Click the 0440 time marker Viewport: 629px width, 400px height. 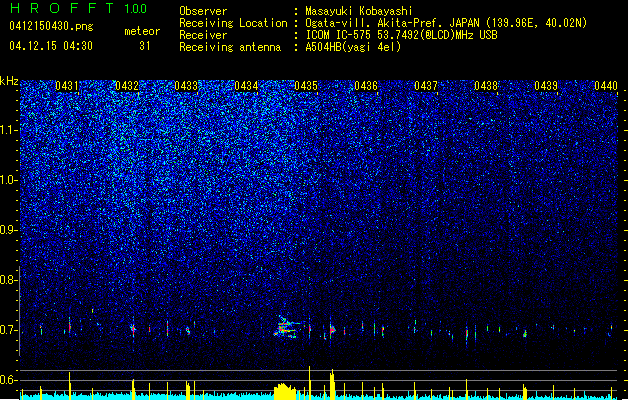point(606,85)
